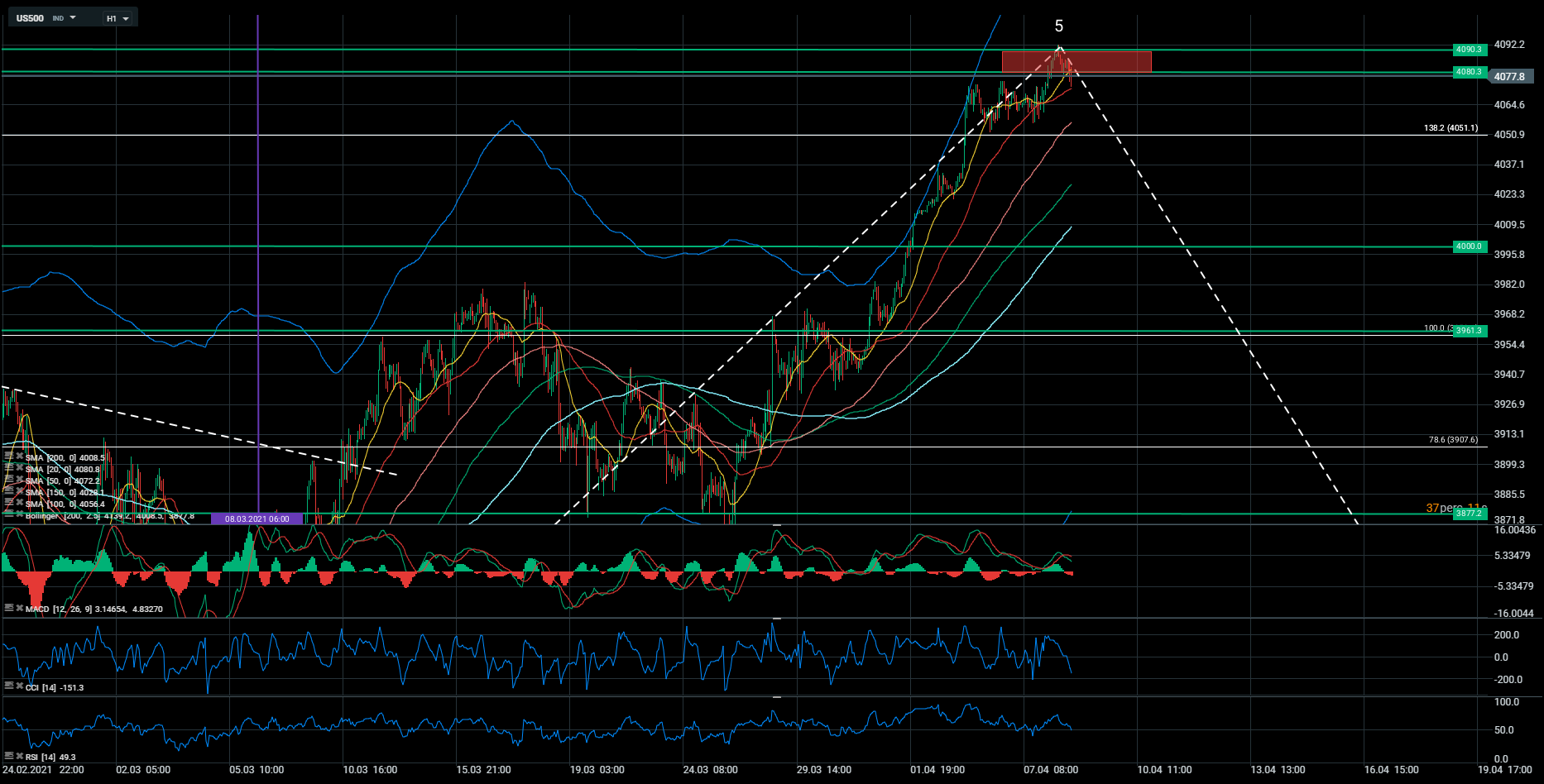
Task: Open the MACD indicator settings icon
Action: tap(9, 609)
